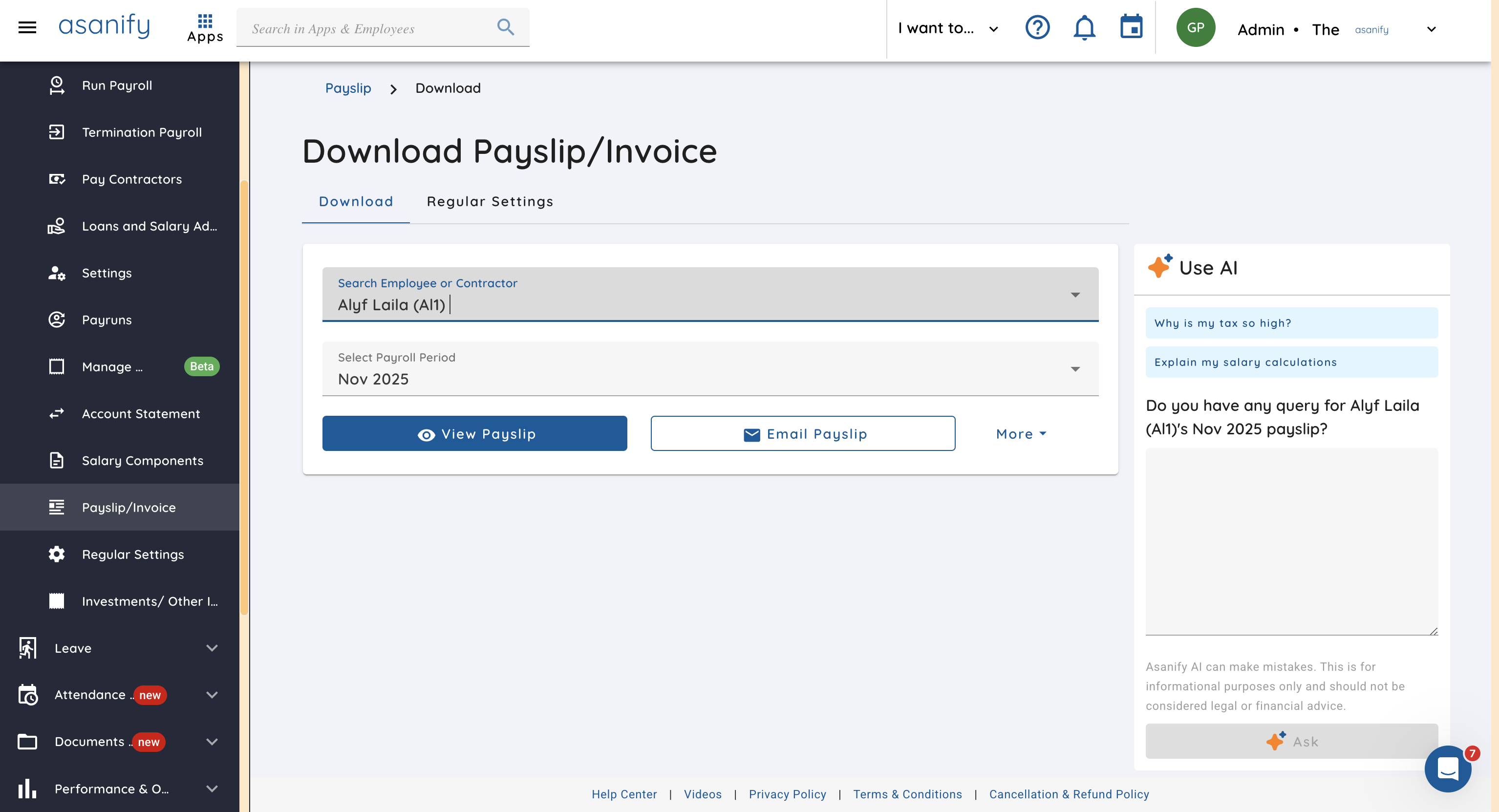Open the I want to... menu

point(947,28)
